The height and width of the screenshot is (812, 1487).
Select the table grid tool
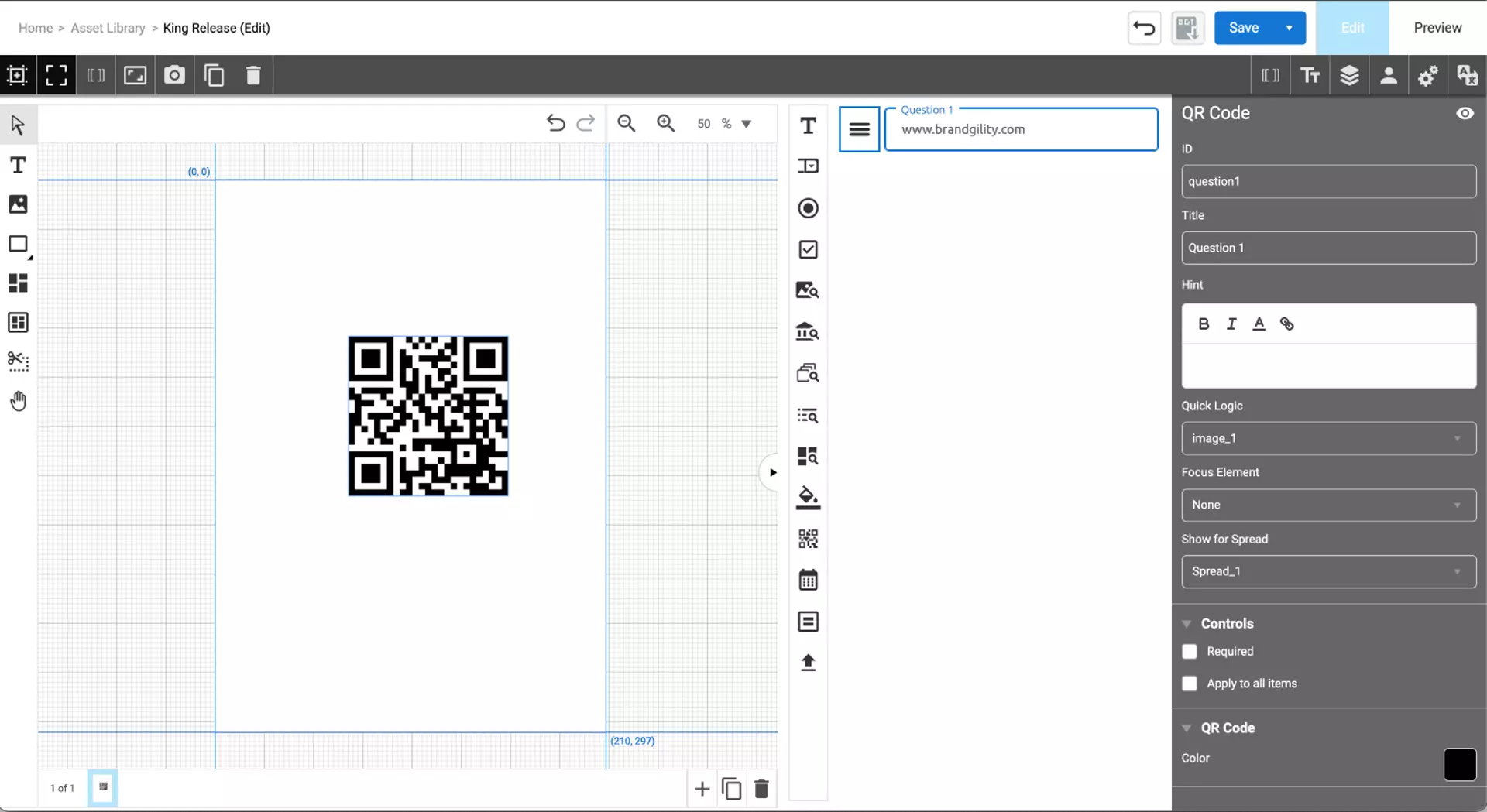18,322
